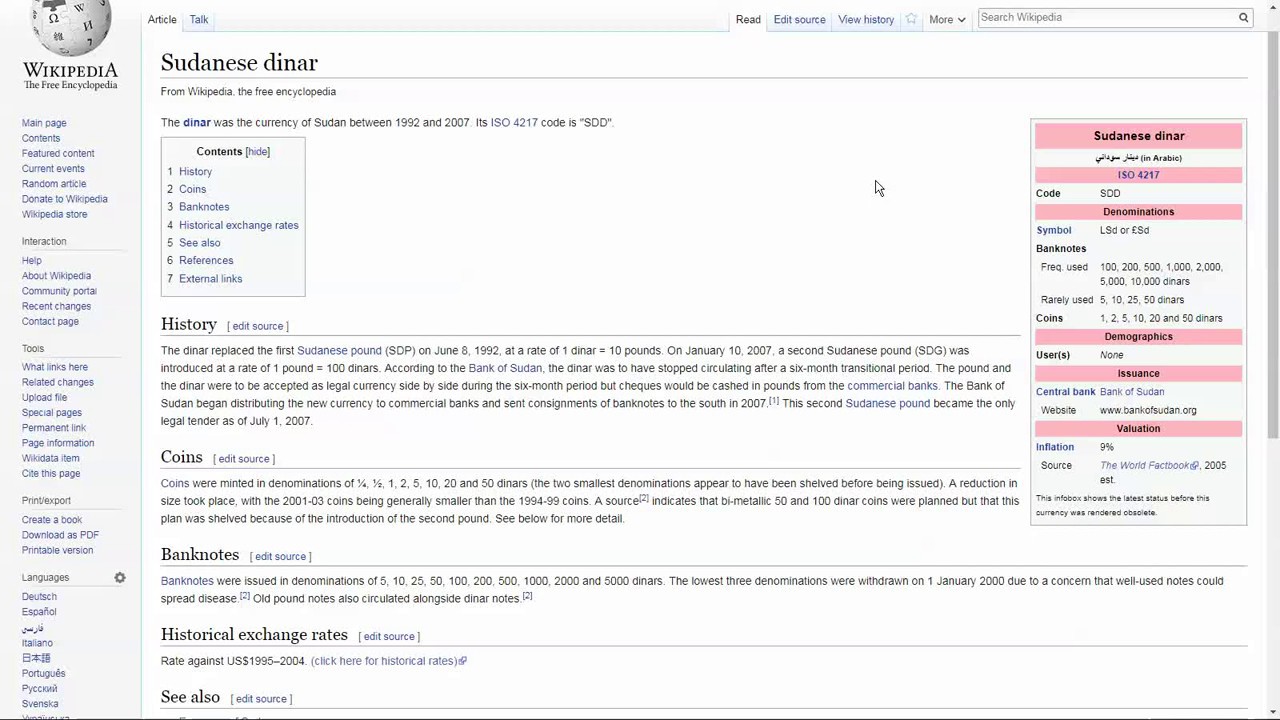Follow the commercial banks link

(892, 386)
